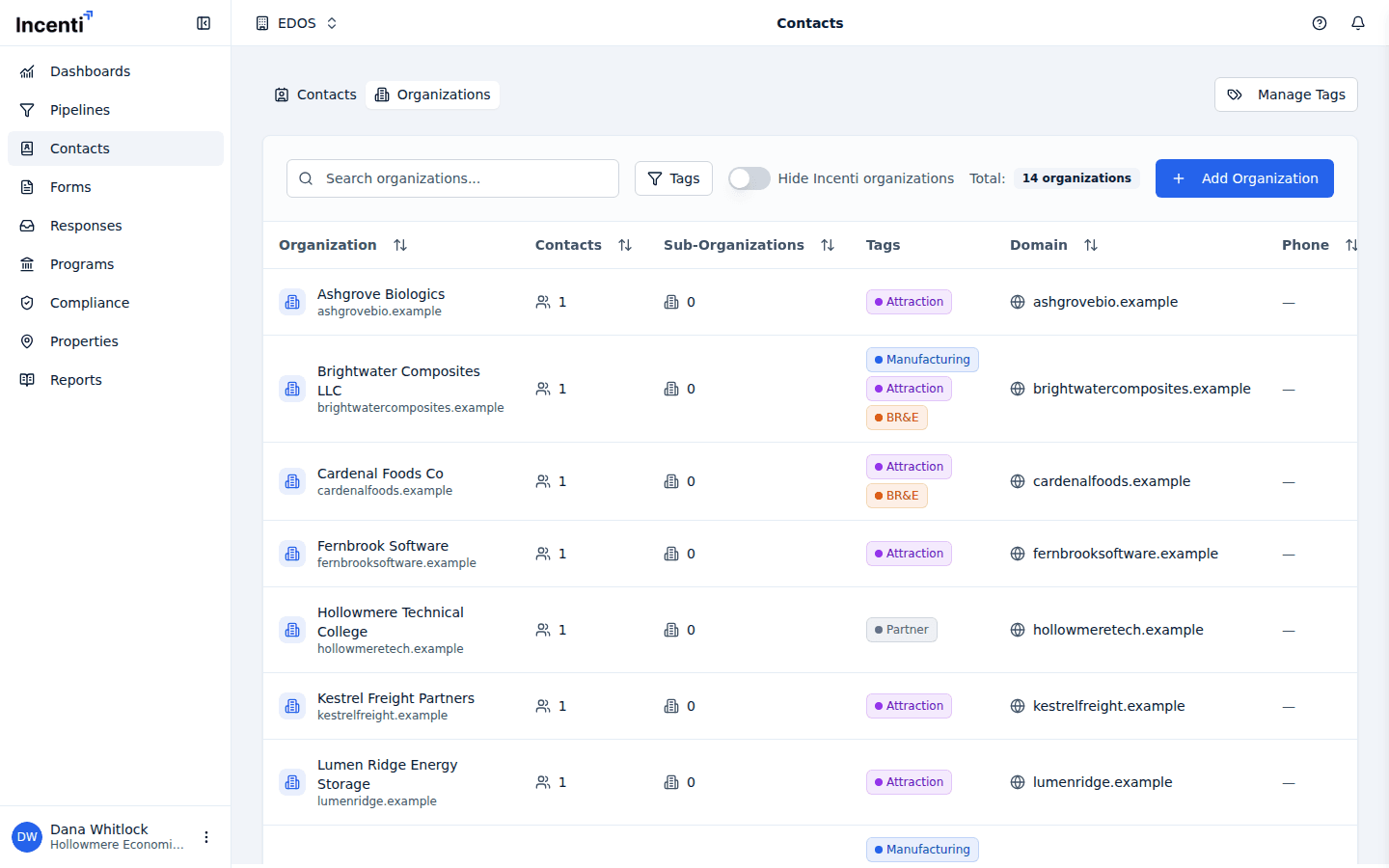The width and height of the screenshot is (1389, 868).
Task: Focus the Search organizations field
Action: (452, 178)
